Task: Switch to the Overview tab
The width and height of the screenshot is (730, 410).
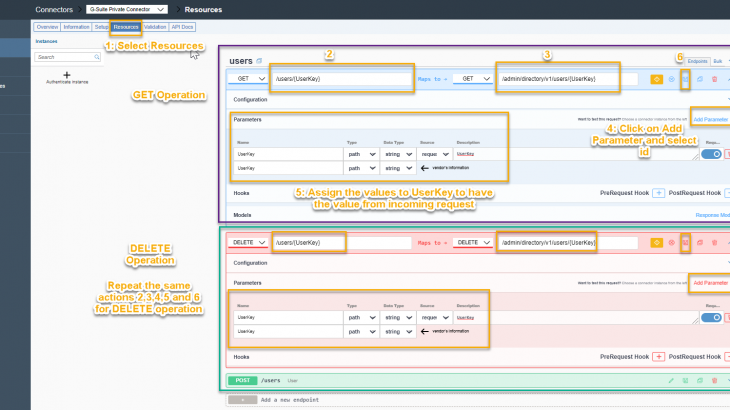Action: tap(47, 27)
